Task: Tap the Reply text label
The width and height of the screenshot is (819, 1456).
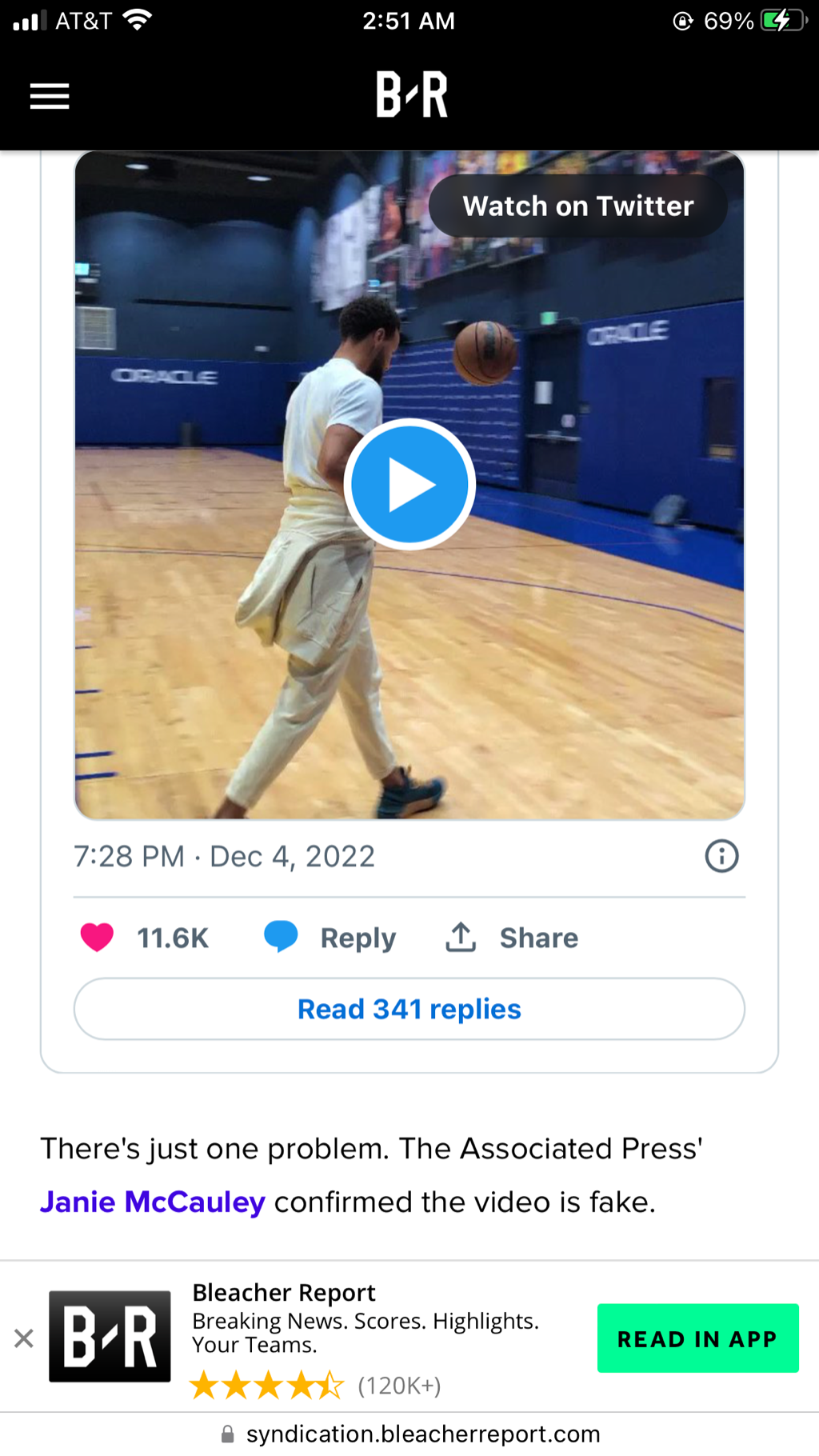Action: (x=358, y=938)
